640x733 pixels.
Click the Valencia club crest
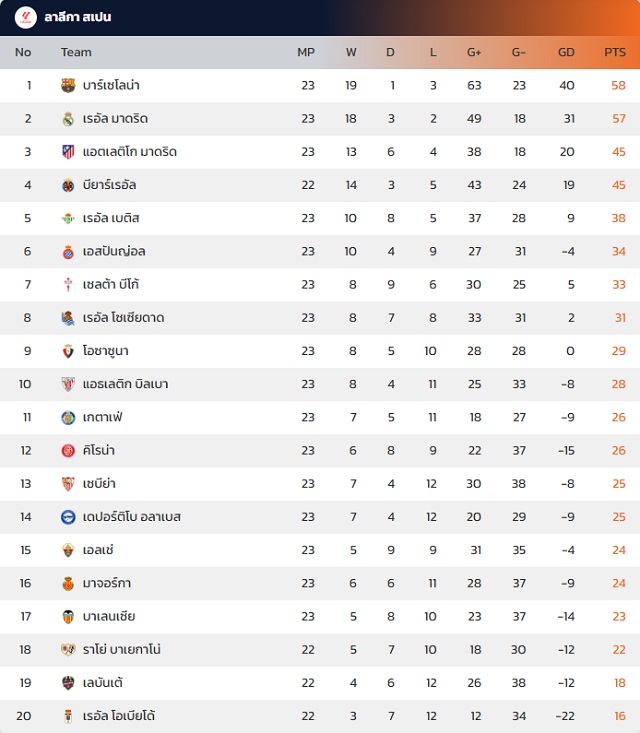coord(68,616)
